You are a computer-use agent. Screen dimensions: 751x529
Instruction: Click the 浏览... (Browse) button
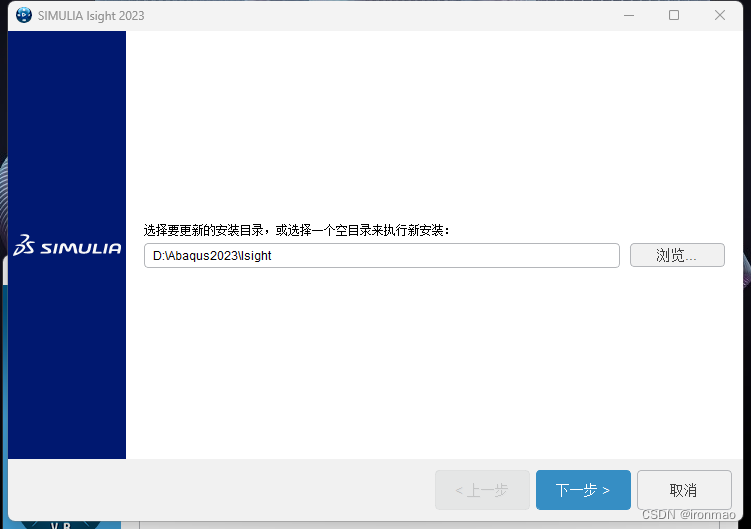click(x=677, y=255)
